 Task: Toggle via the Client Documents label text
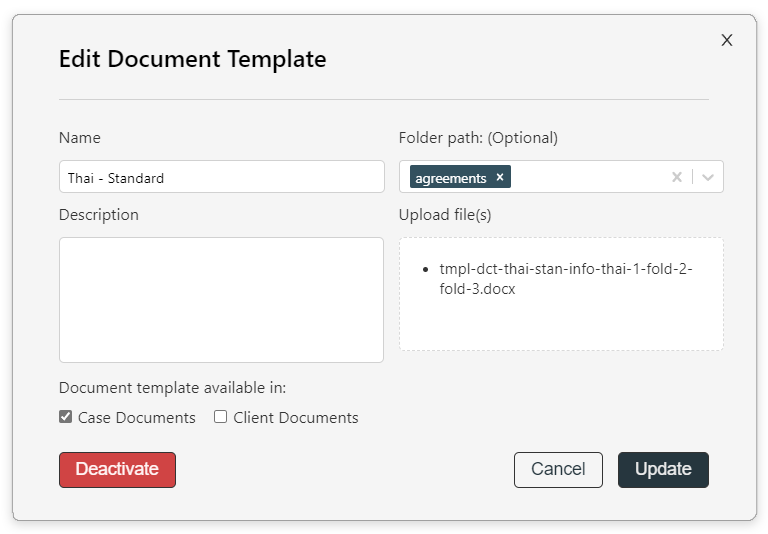tap(296, 417)
